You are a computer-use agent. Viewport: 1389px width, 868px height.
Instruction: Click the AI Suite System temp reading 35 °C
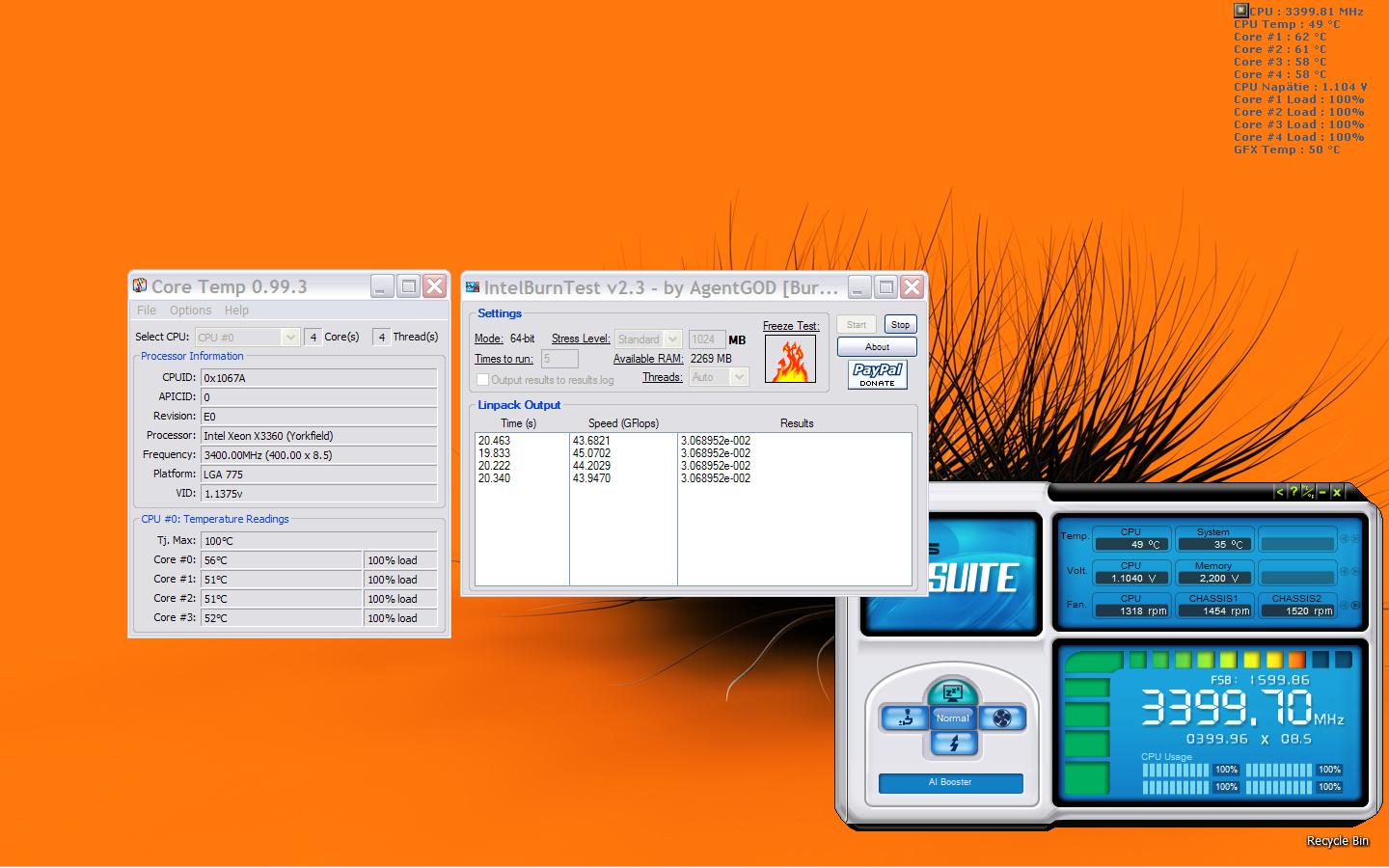pos(1213,544)
